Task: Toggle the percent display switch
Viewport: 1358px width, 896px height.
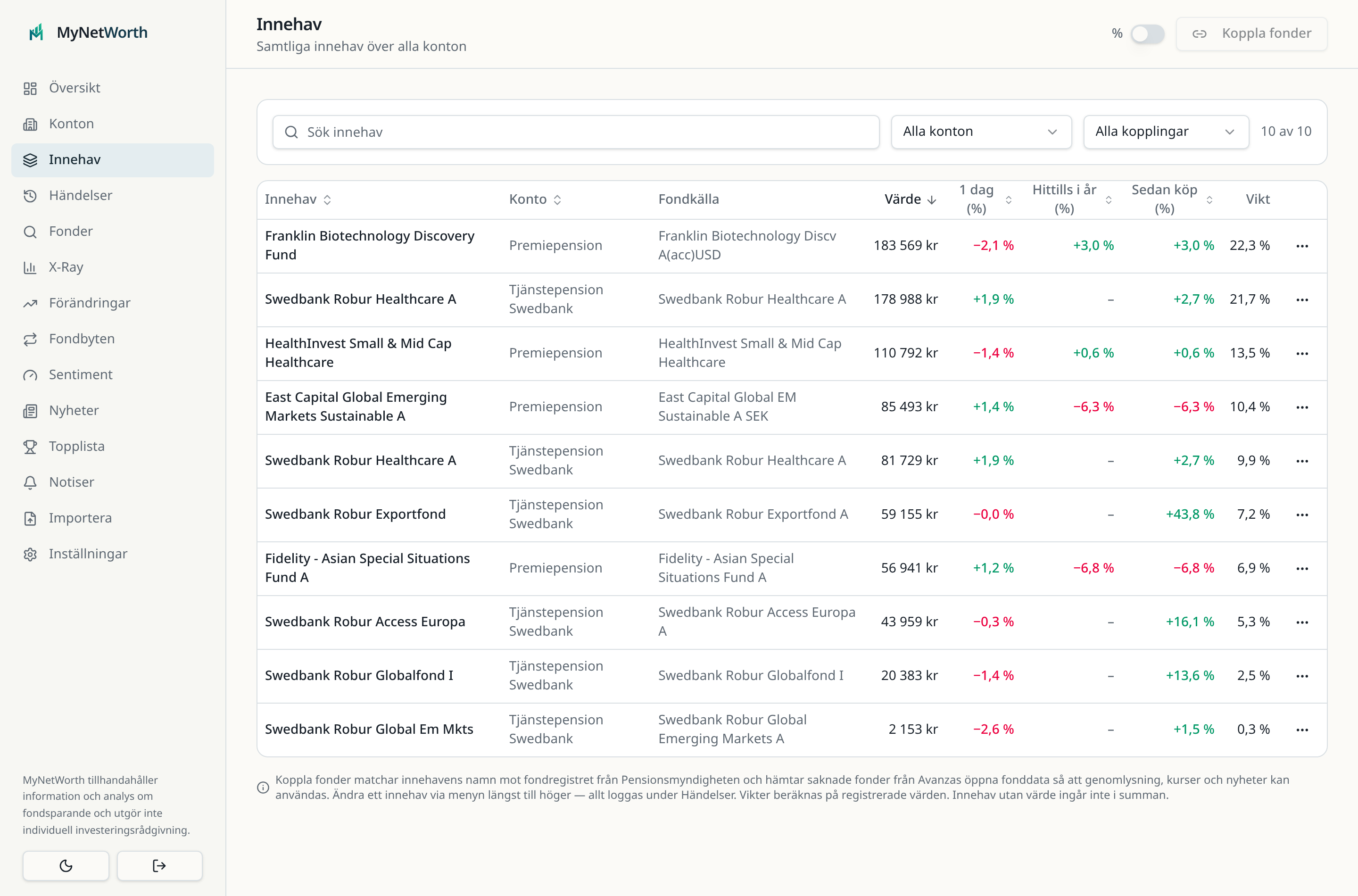Action: point(1147,33)
